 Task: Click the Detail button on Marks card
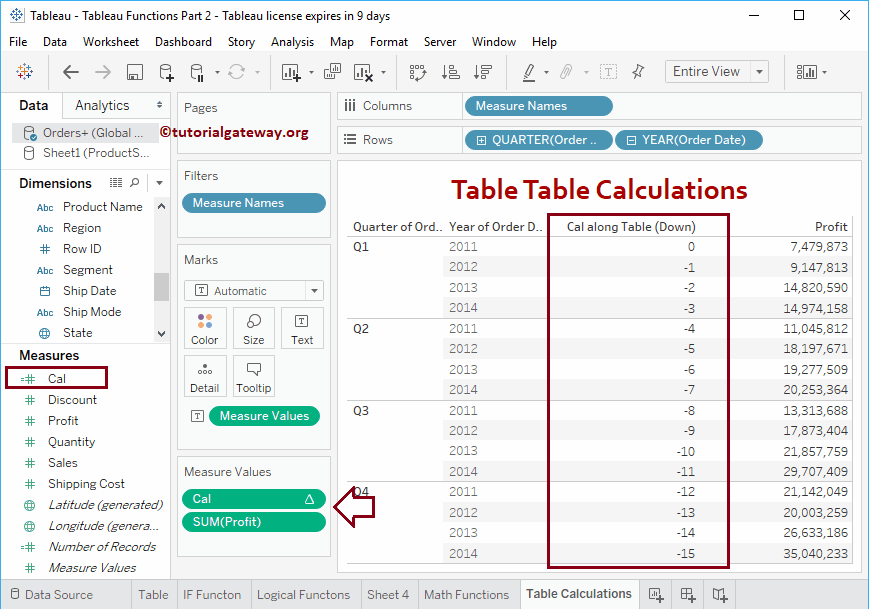click(205, 376)
